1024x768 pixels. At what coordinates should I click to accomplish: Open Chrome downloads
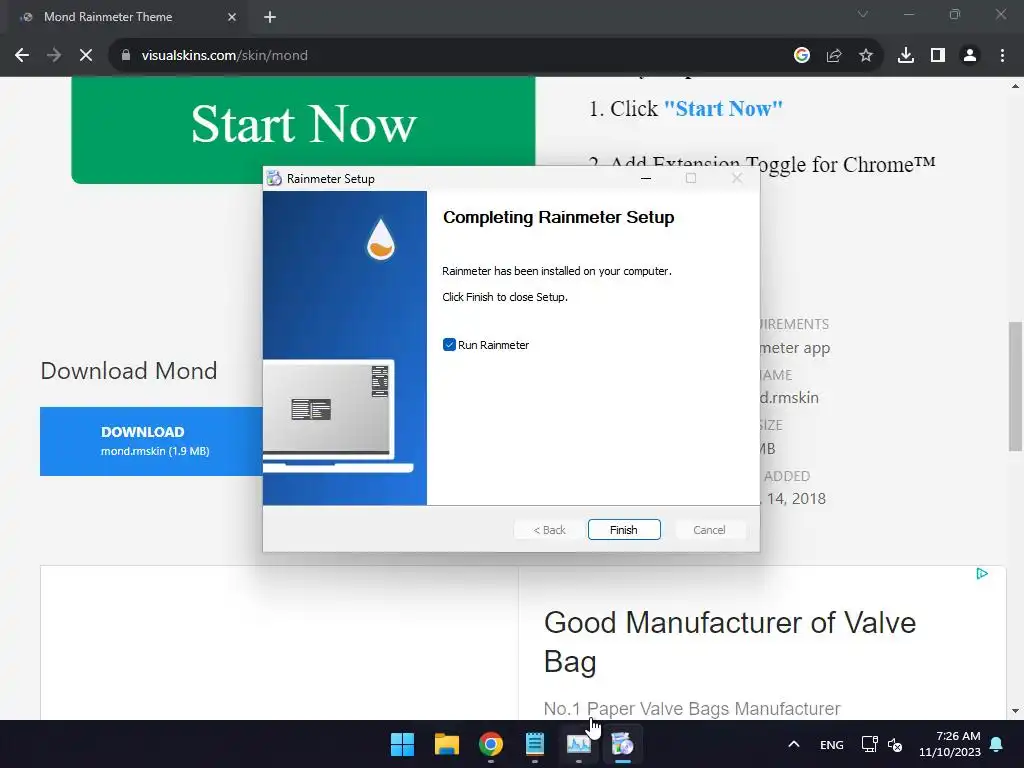tap(906, 56)
